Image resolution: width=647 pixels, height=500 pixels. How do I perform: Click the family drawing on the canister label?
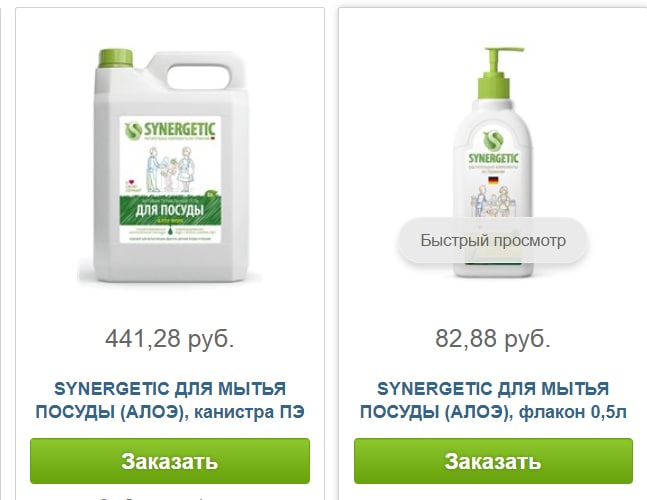point(169,169)
